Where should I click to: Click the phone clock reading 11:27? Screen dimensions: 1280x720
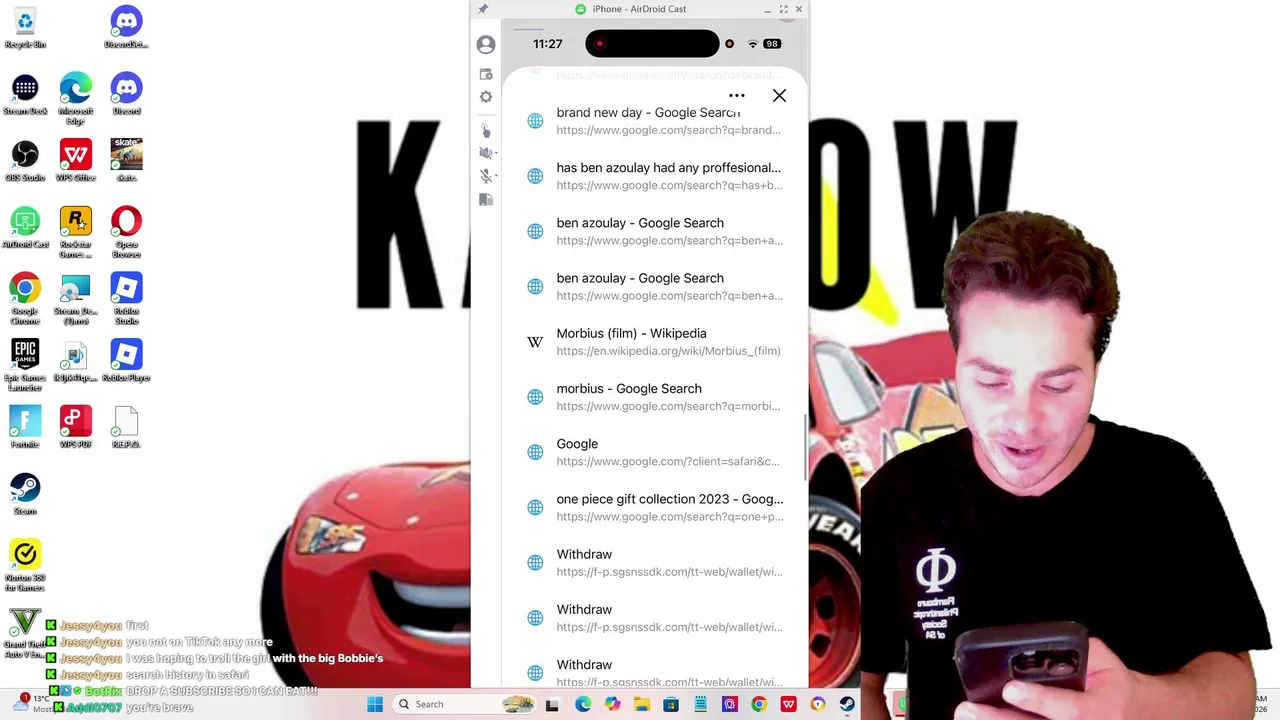point(548,44)
